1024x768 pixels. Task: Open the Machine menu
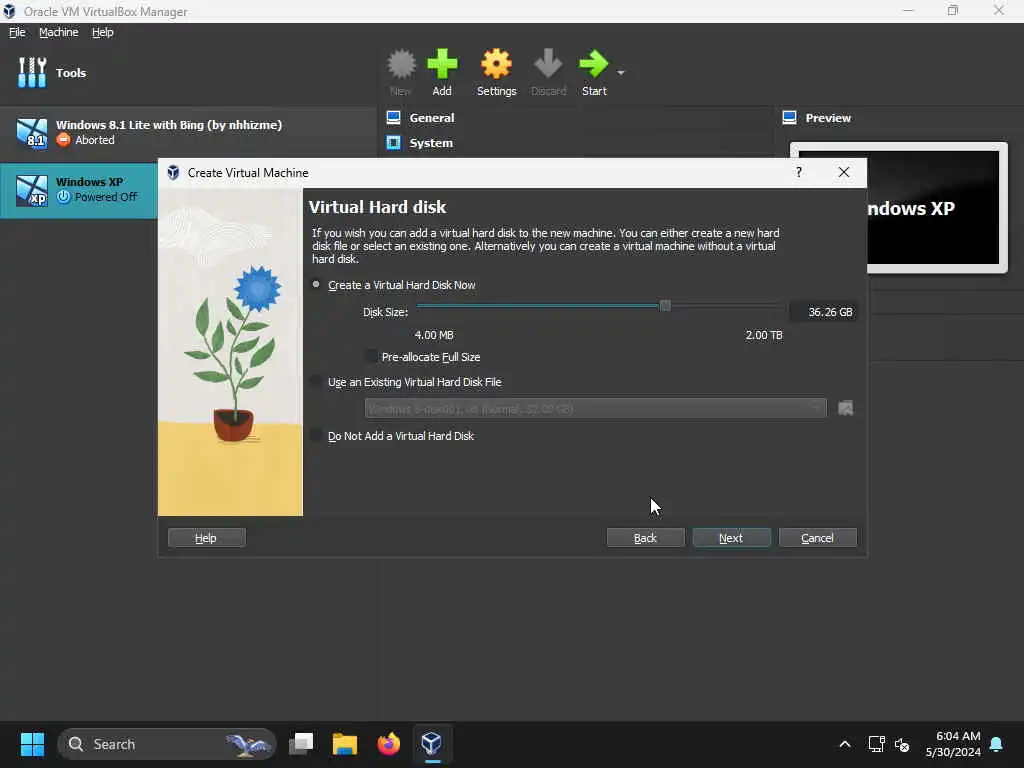tap(58, 32)
